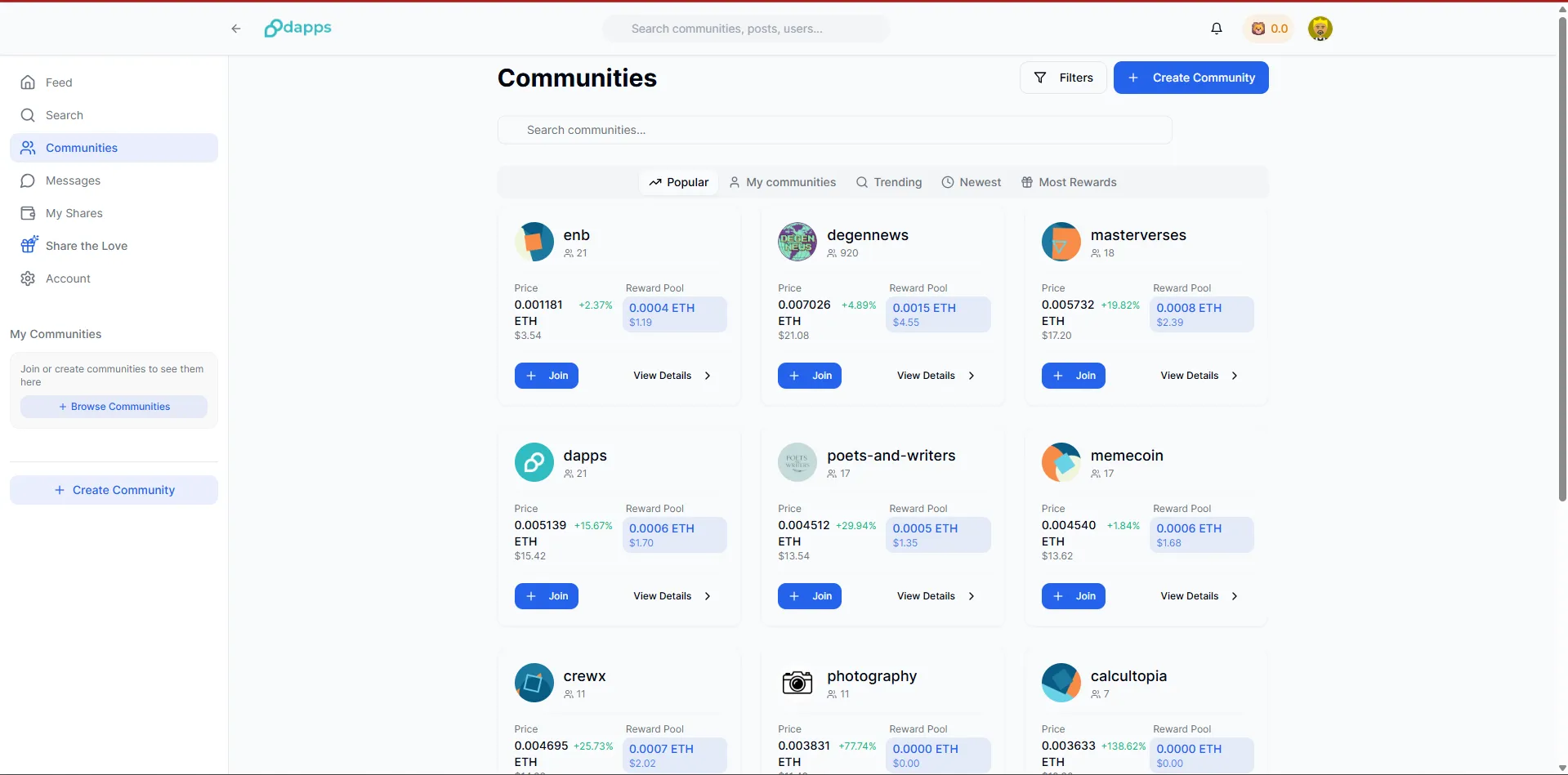1568x775 pixels.
Task: Click the dapps community avatar
Action: coord(534,462)
